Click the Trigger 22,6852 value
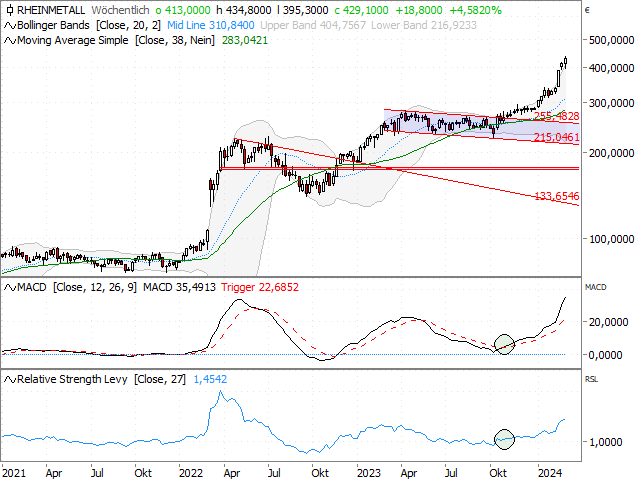 pyautogui.click(x=260, y=287)
